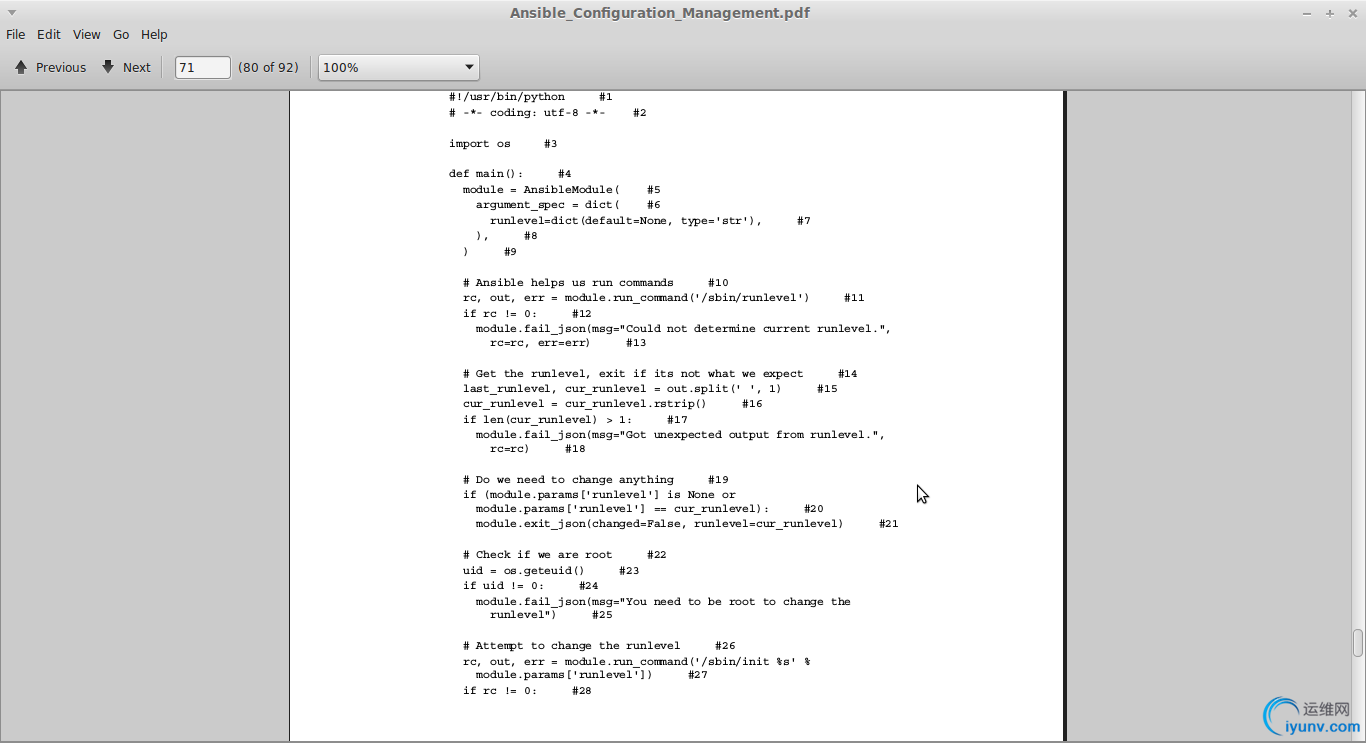Click the "# Get the runlevel" comment line
Image resolution: width=1366 pixels, height=743 pixels.
pos(660,374)
